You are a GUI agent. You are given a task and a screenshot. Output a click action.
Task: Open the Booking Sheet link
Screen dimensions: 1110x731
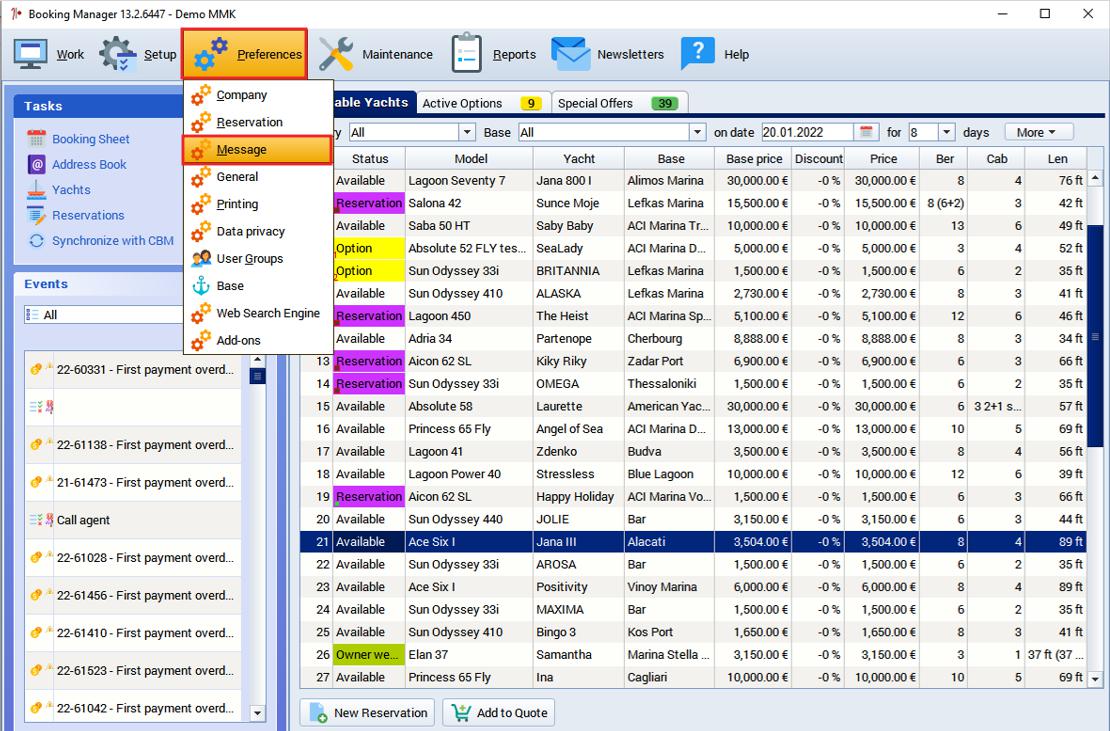91,139
